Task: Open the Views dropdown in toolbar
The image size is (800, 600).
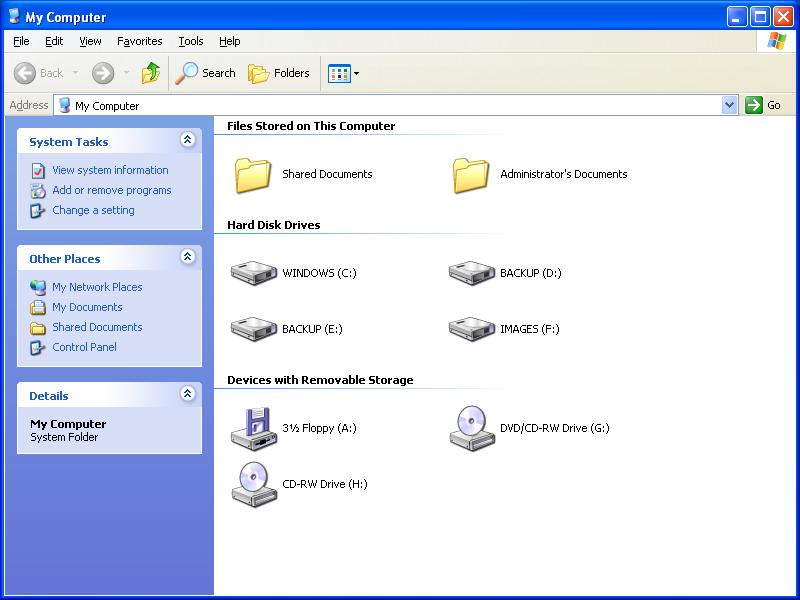Action: coord(344,73)
